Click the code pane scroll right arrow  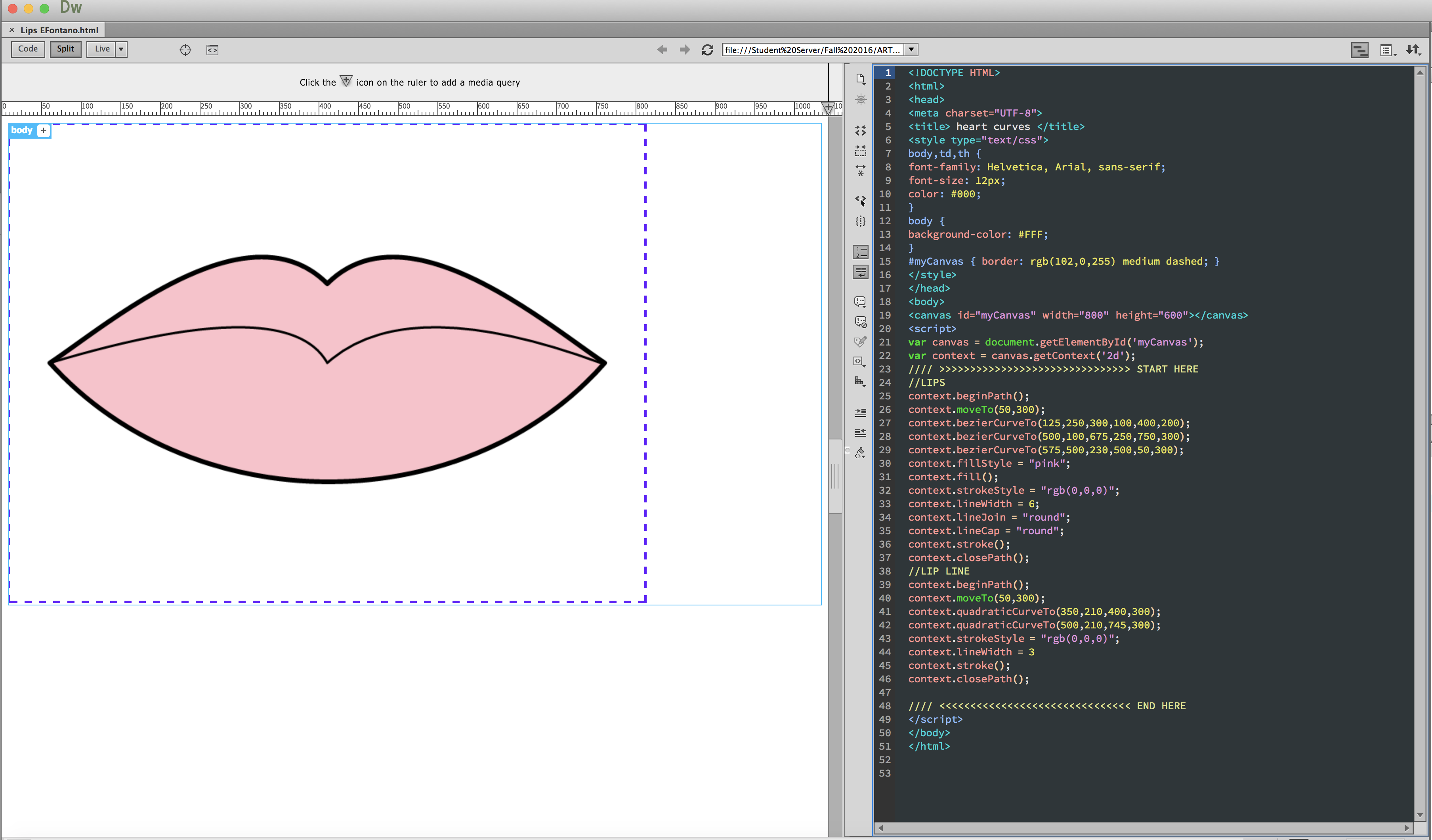point(1407,828)
